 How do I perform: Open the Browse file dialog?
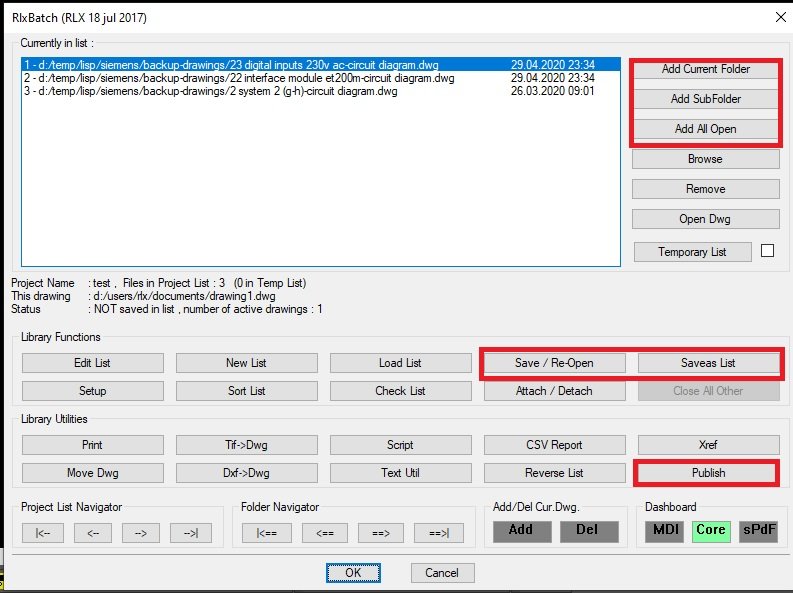point(706,159)
